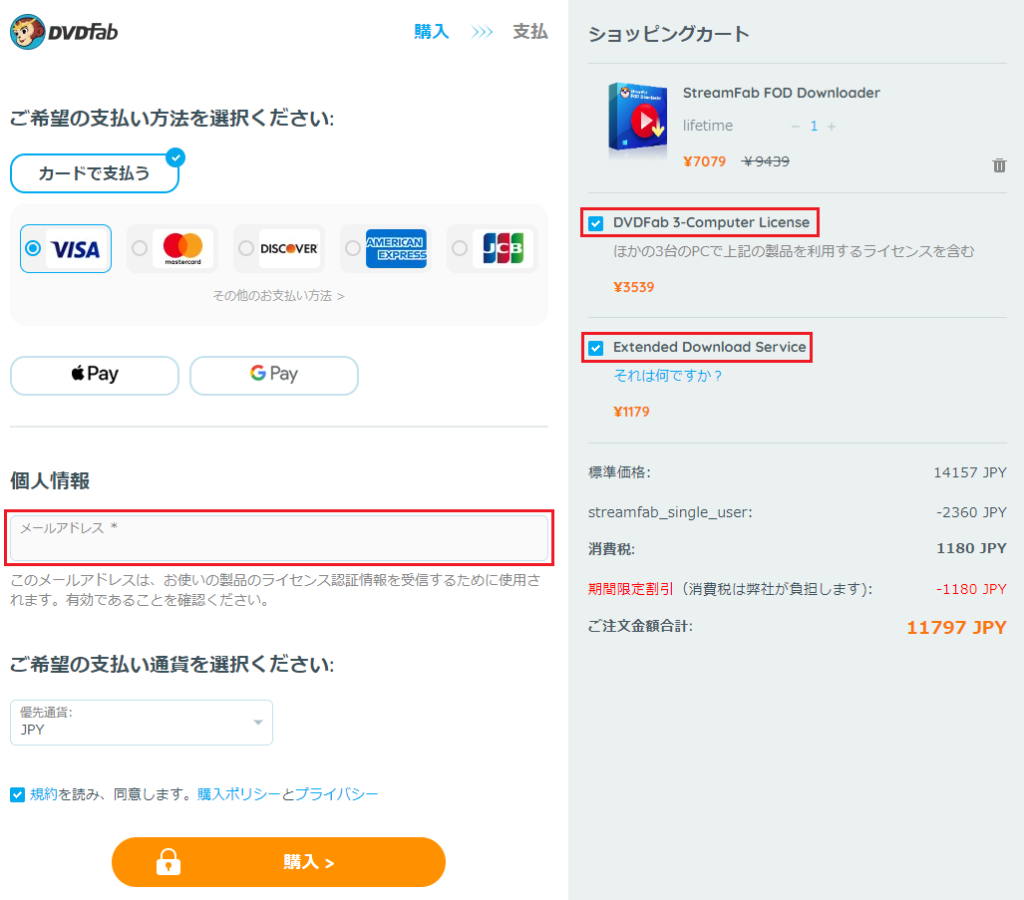Remove StreamFab FOD Downloader with trash icon
1024x900 pixels.
click(999, 165)
